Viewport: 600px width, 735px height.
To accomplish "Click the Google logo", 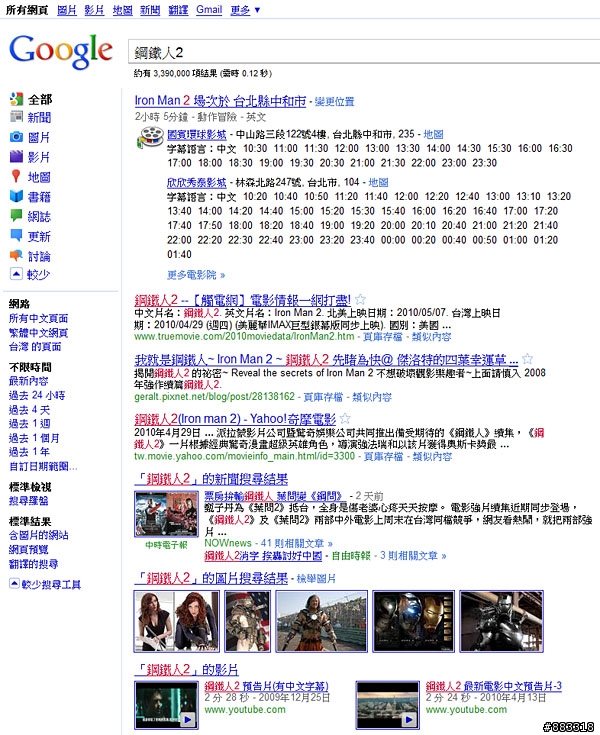I will (61, 51).
